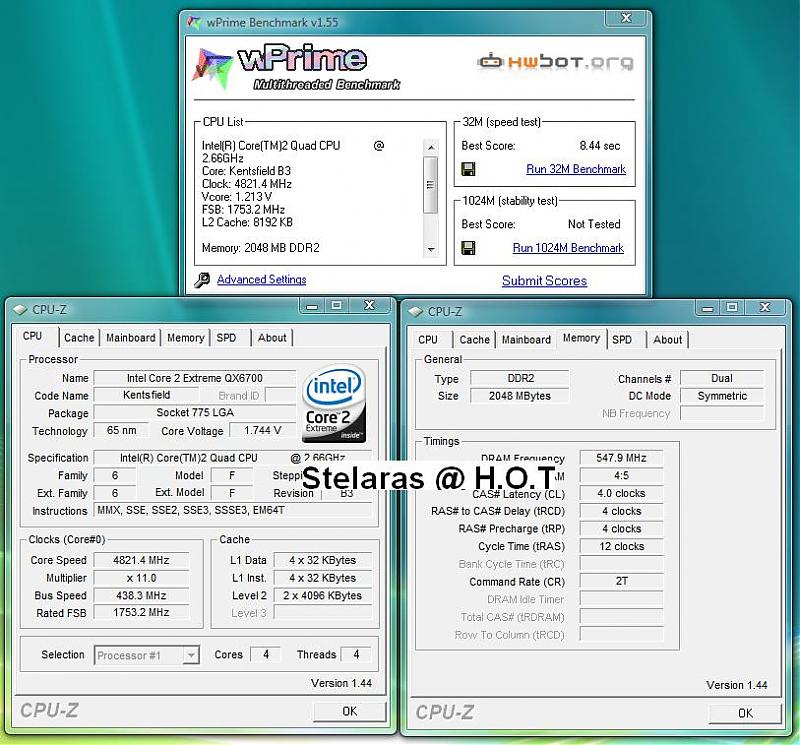Viewport: 800px width, 745px height.
Task: Click the Technology value 65 nm
Action: (x=121, y=430)
